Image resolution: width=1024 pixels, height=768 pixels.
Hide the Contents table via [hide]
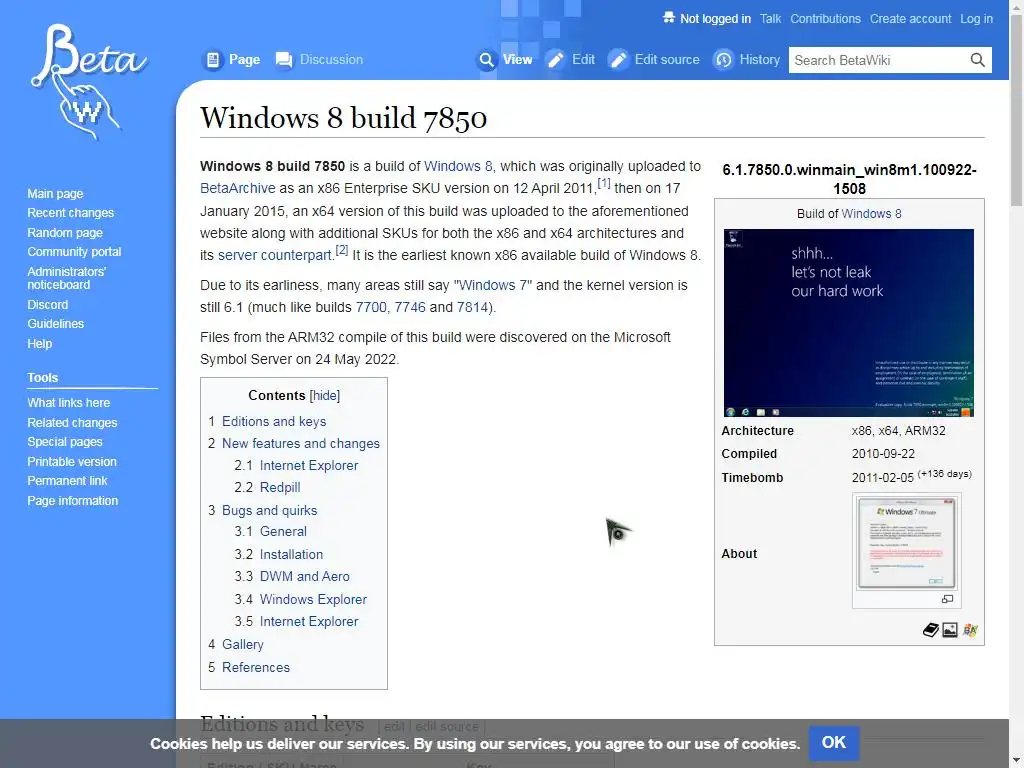tap(325, 395)
